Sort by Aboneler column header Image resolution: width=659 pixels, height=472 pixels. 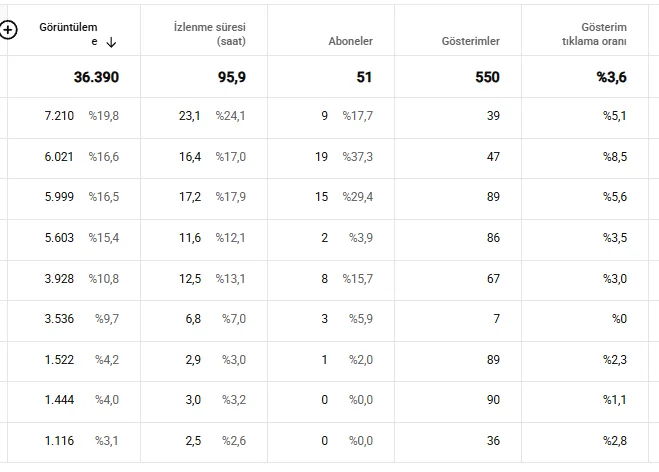[x=351, y=41]
